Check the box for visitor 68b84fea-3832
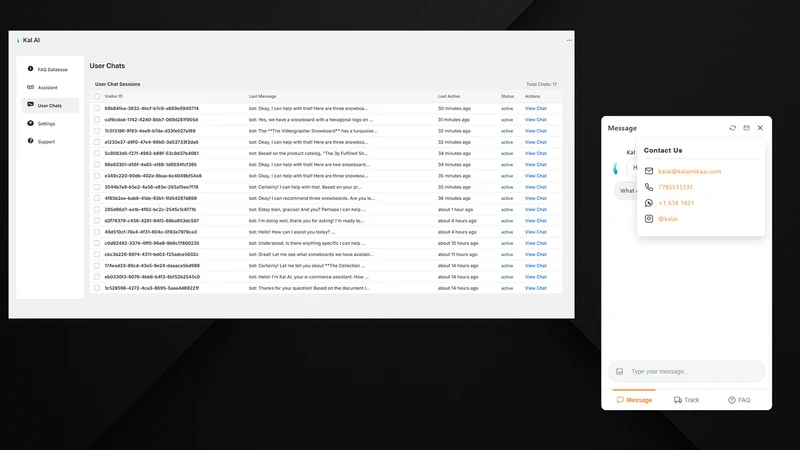 click(x=97, y=109)
